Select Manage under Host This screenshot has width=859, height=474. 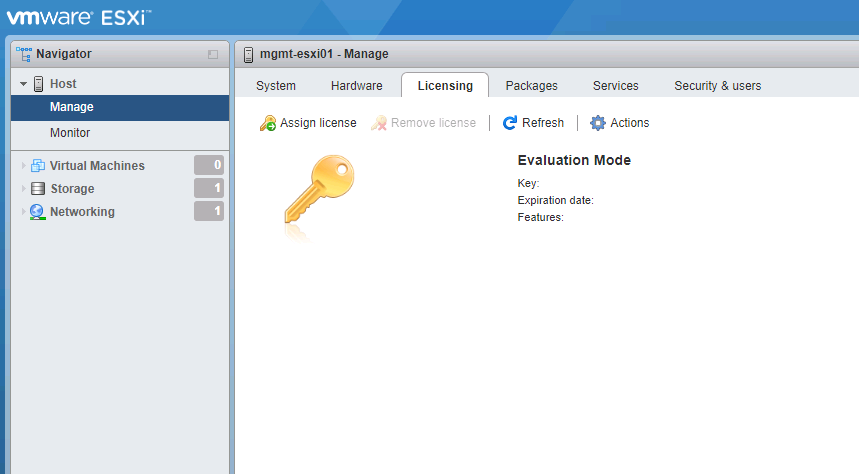(x=120, y=107)
